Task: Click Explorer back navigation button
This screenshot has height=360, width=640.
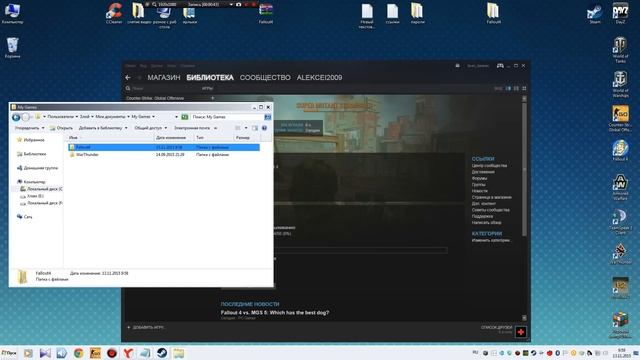Action: click(x=16, y=118)
